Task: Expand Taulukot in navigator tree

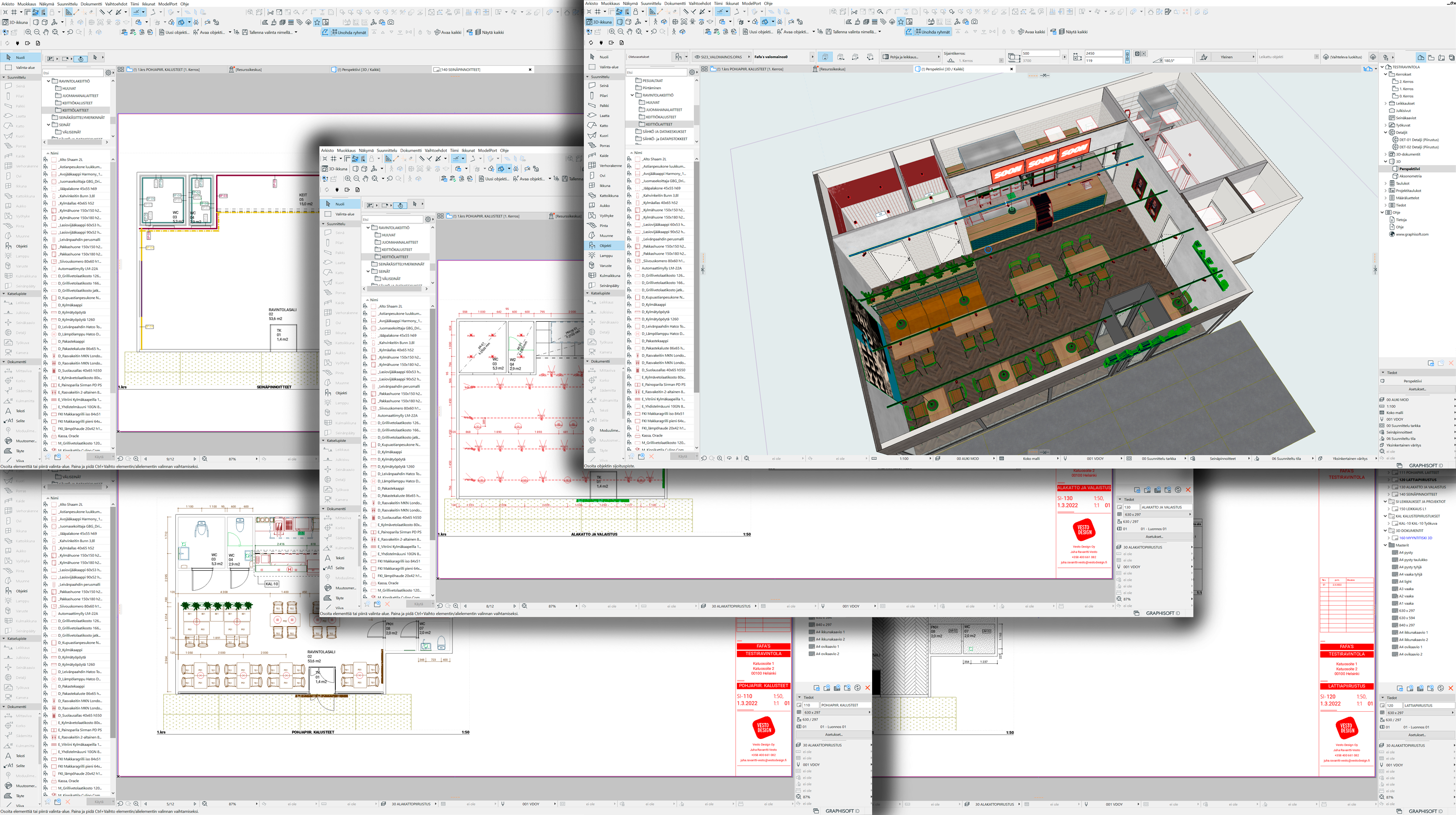Action: pyautogui.click(x=1386, y=183)
